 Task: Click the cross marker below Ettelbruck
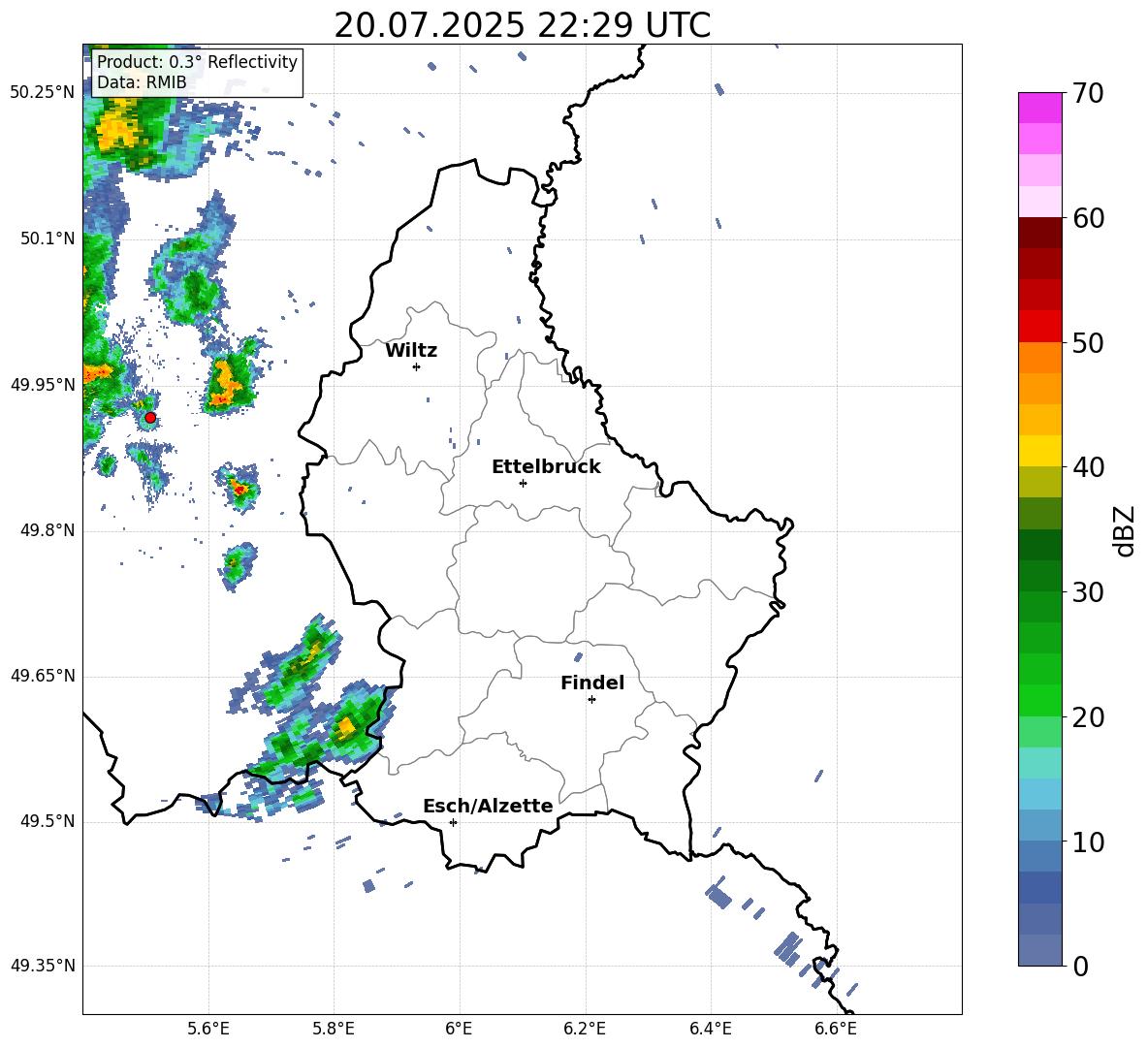point(523,483)
